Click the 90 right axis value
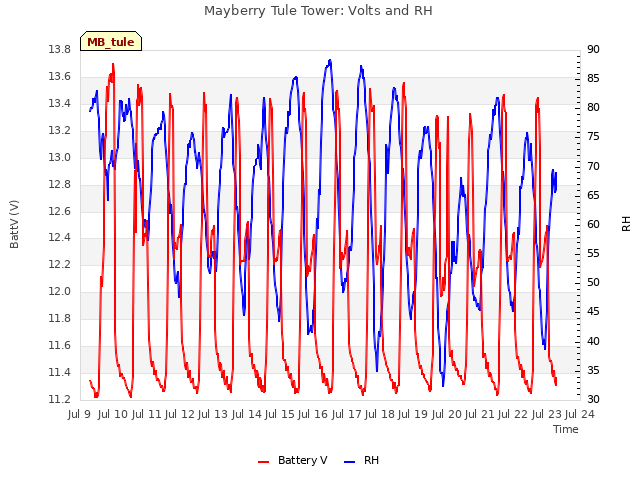640x480 pixels. pyautogui.click(x=593, y=49)
